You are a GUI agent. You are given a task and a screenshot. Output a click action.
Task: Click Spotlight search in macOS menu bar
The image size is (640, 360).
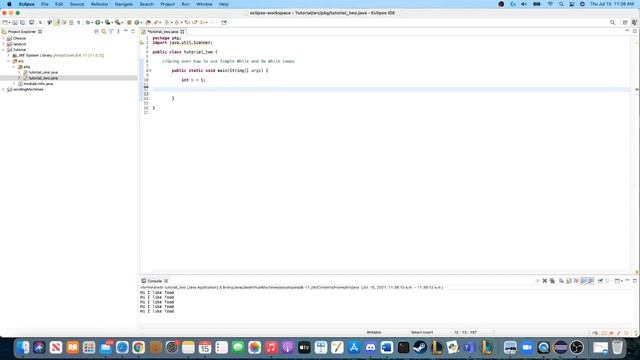561,4
